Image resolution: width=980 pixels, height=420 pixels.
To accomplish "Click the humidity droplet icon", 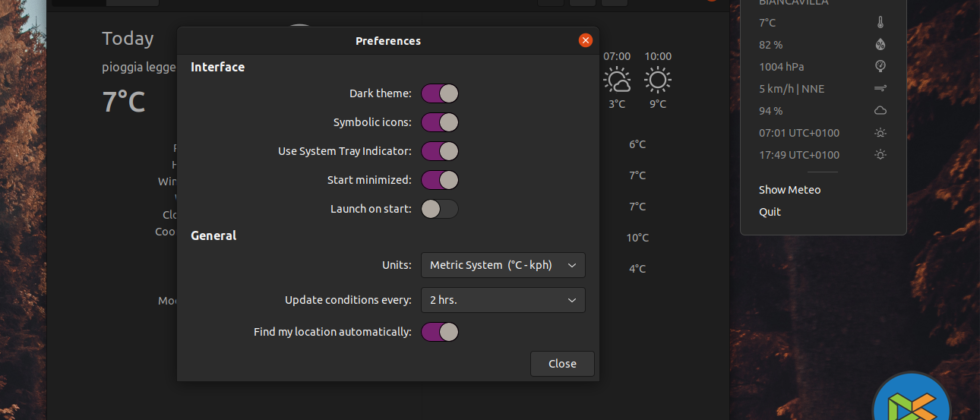I will (x=880, y=44).
